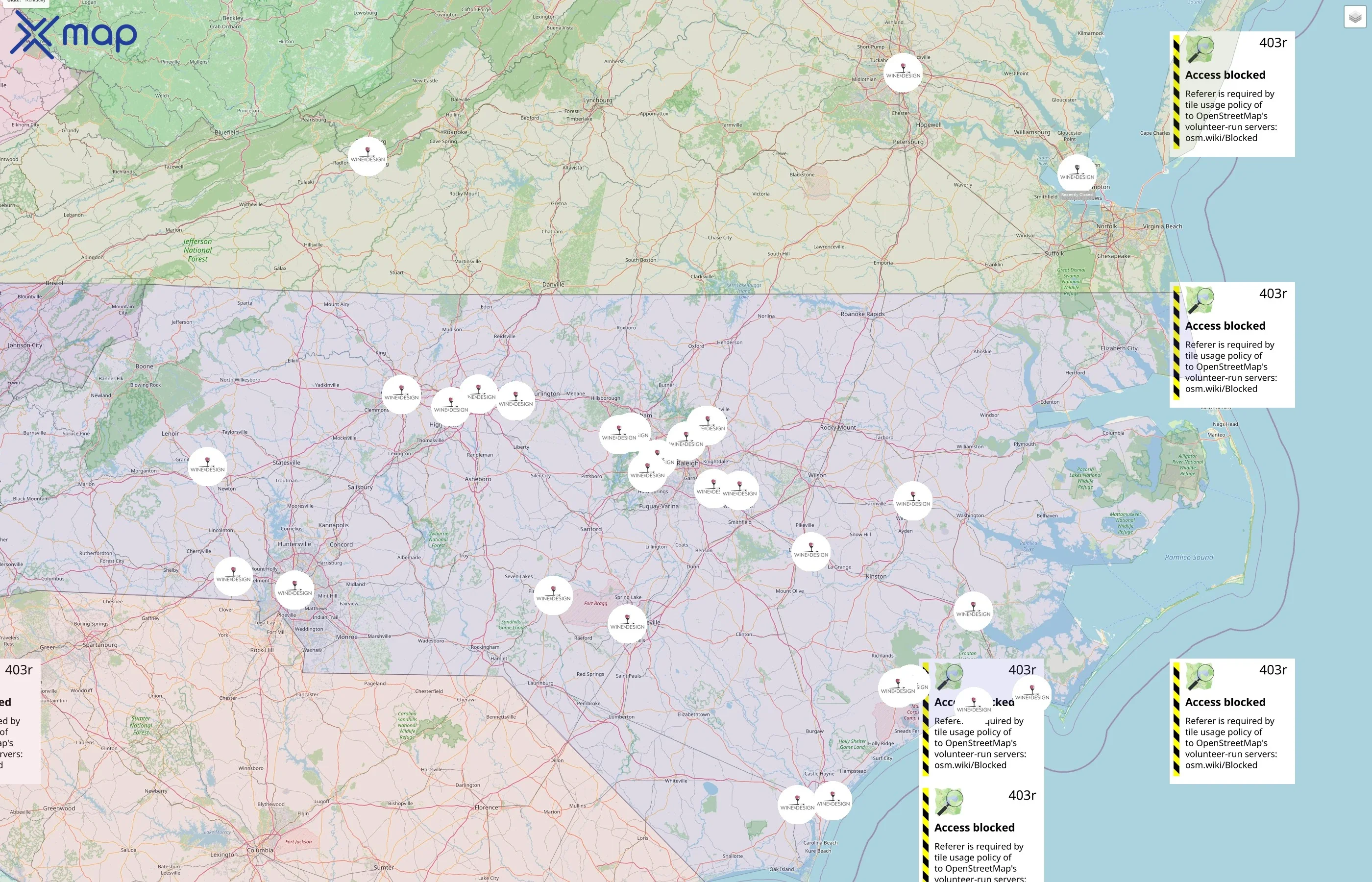Select the marker west of Fort Bragg

[x=553, y=596]
